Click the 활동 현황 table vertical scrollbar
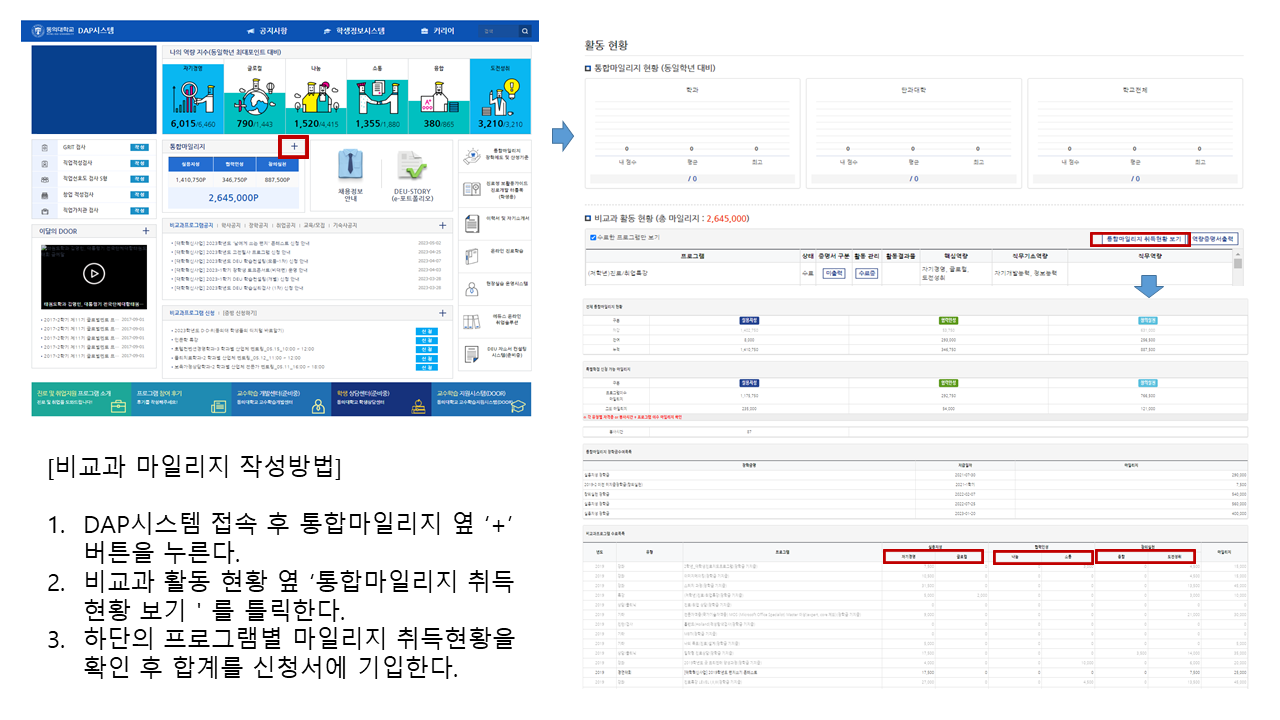This screenshot has width=1280, height=720. click(1238, 265)
